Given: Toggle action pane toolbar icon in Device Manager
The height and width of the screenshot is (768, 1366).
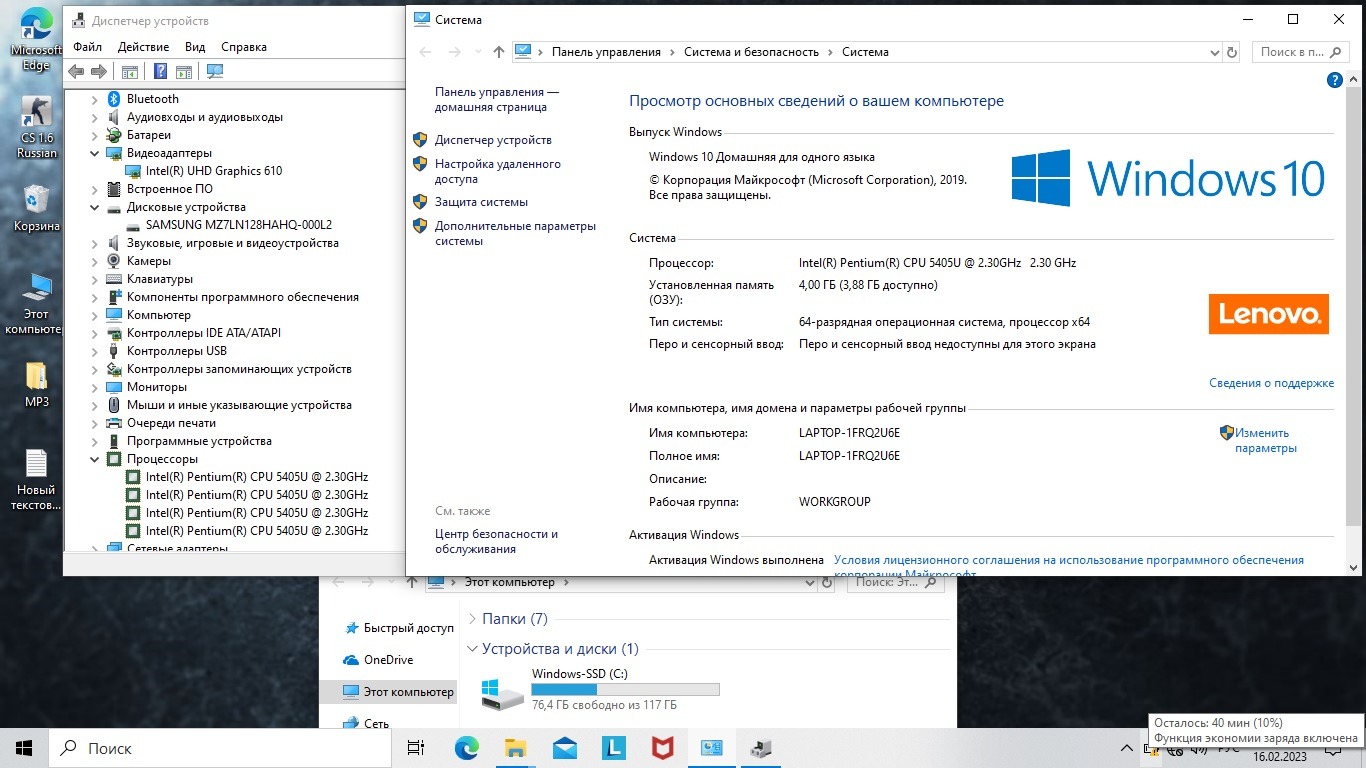Looking at the screenshot, I should pyautogui.click(x=184, y=71).
